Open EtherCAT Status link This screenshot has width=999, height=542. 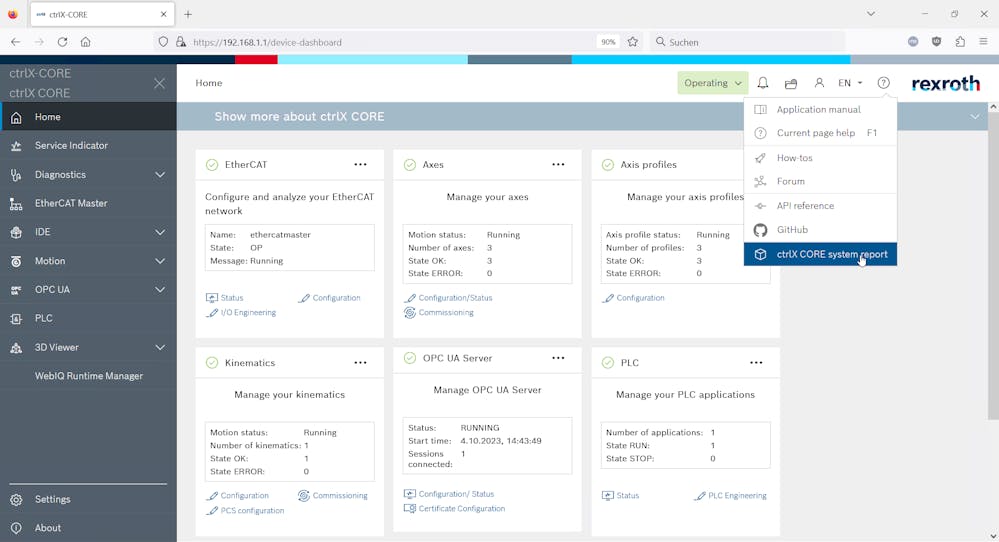pos(225,297)
